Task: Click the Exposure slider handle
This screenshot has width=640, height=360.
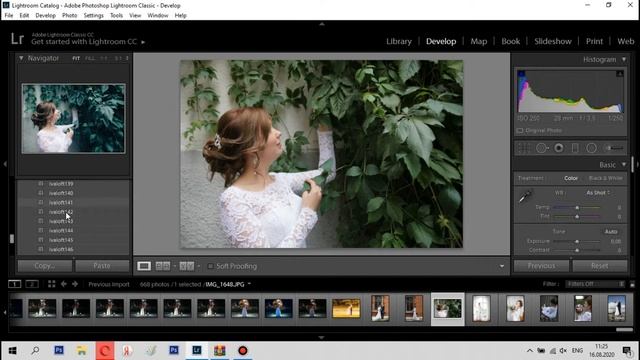Action: pyautogui.click(x=577, y=241)
